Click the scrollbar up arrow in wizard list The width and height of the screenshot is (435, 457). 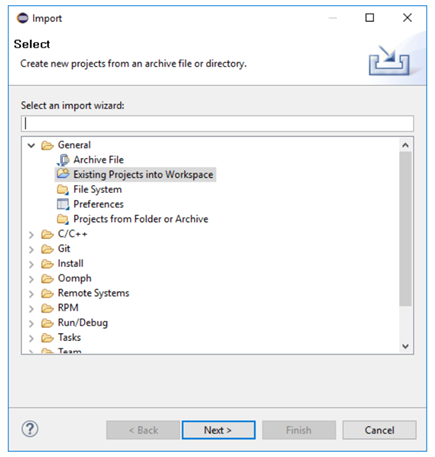click(x=405, y=145)
